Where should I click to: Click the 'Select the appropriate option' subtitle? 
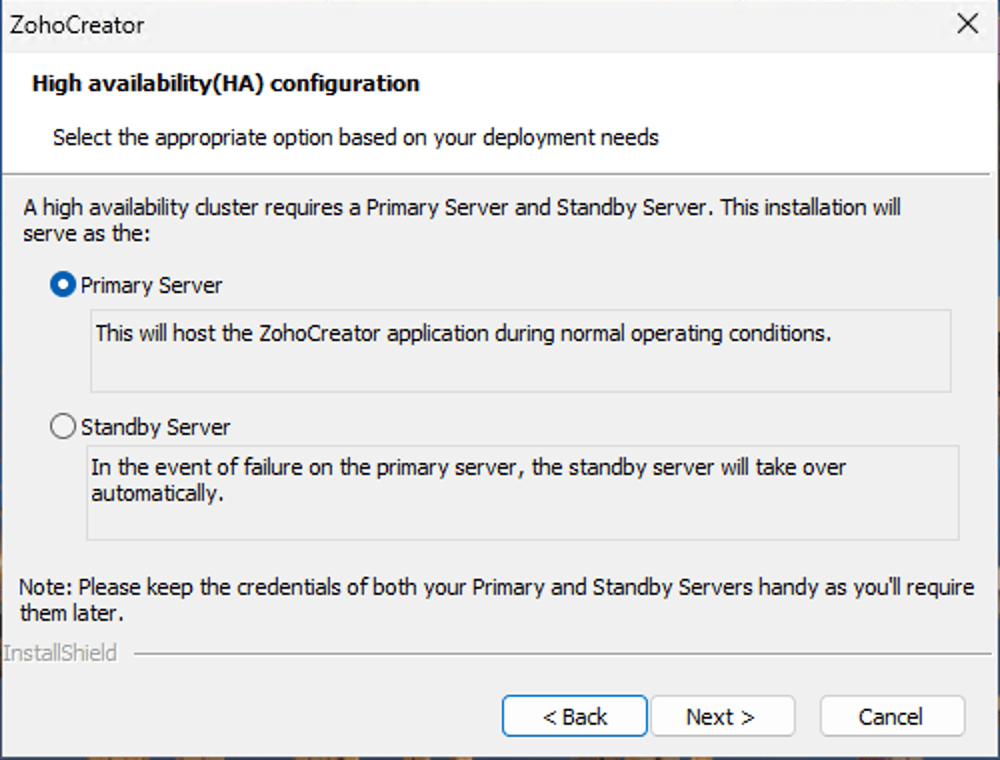click(x=355, y=137)
